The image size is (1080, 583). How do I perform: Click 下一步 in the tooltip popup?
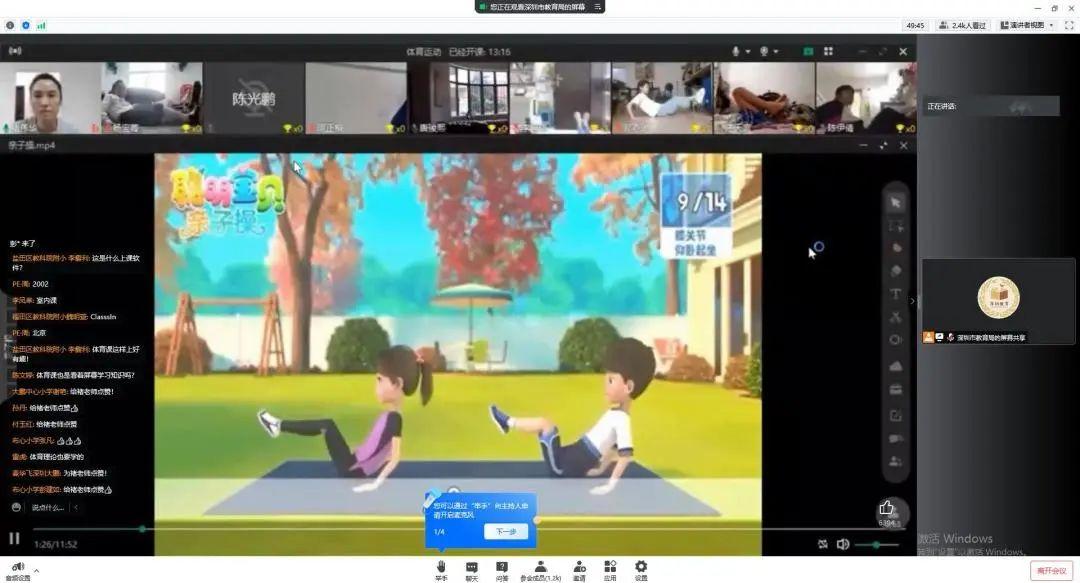click(506, 532)
